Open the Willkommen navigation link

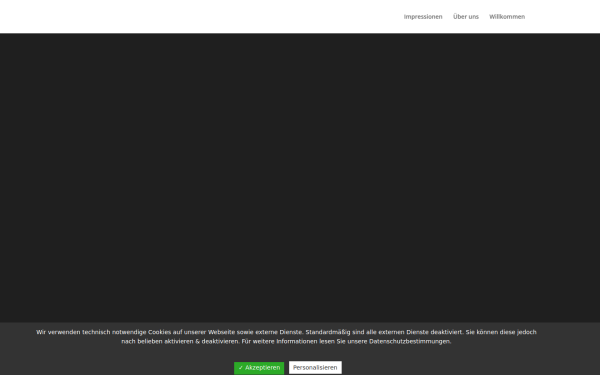tap(507, 17)
